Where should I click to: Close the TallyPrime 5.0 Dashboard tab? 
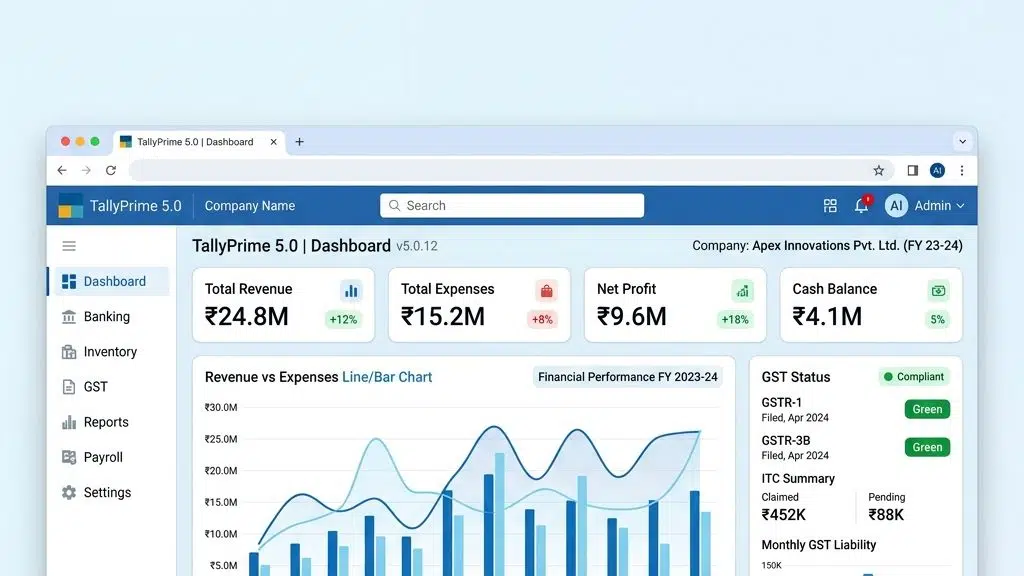274,142
